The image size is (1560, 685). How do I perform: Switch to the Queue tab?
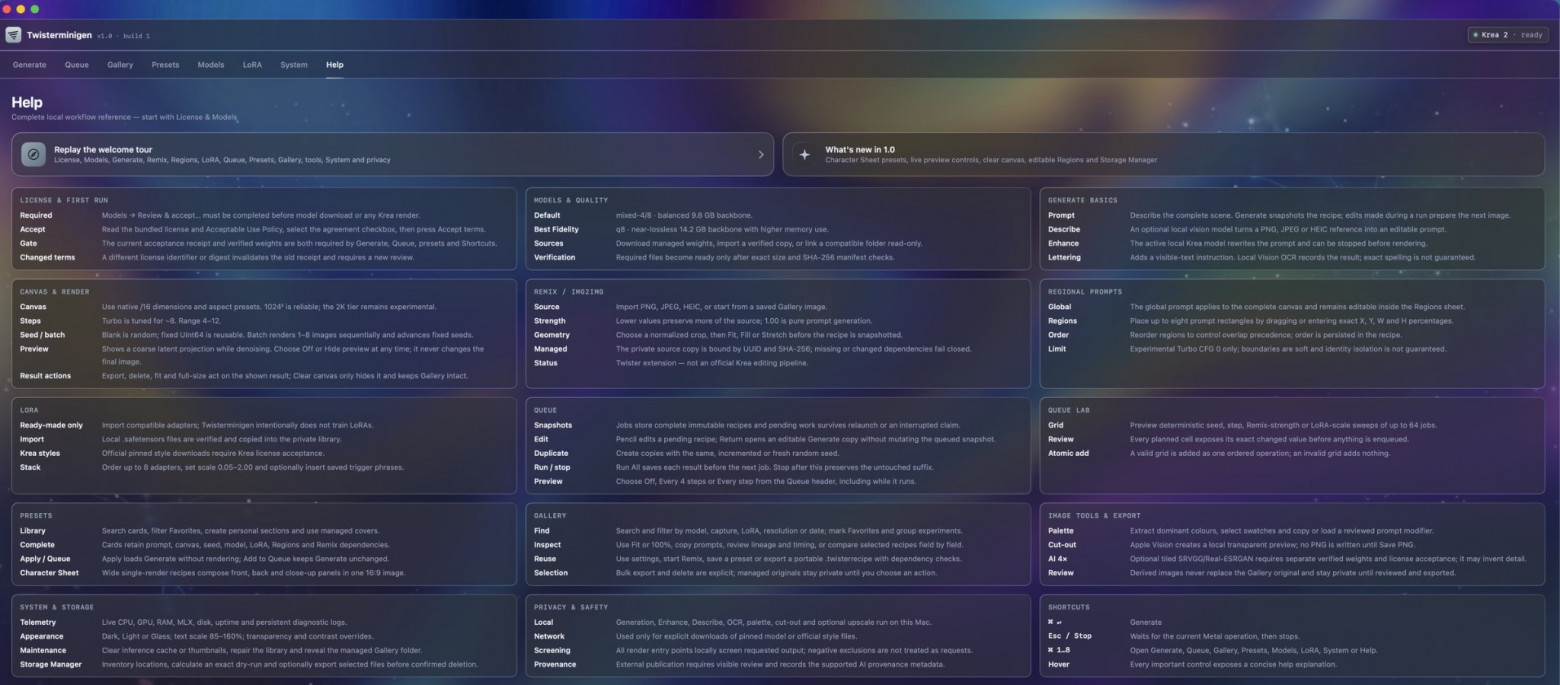pyautogui.click(x=77, y=65)
